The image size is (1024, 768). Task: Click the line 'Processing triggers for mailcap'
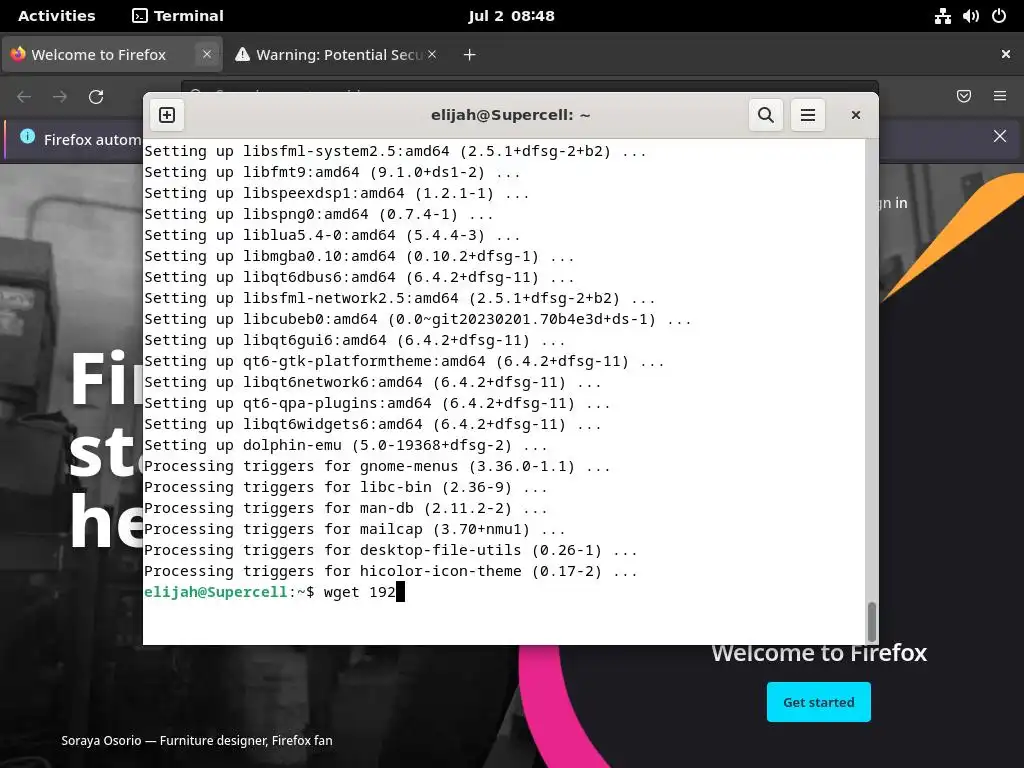coord(355,528)
